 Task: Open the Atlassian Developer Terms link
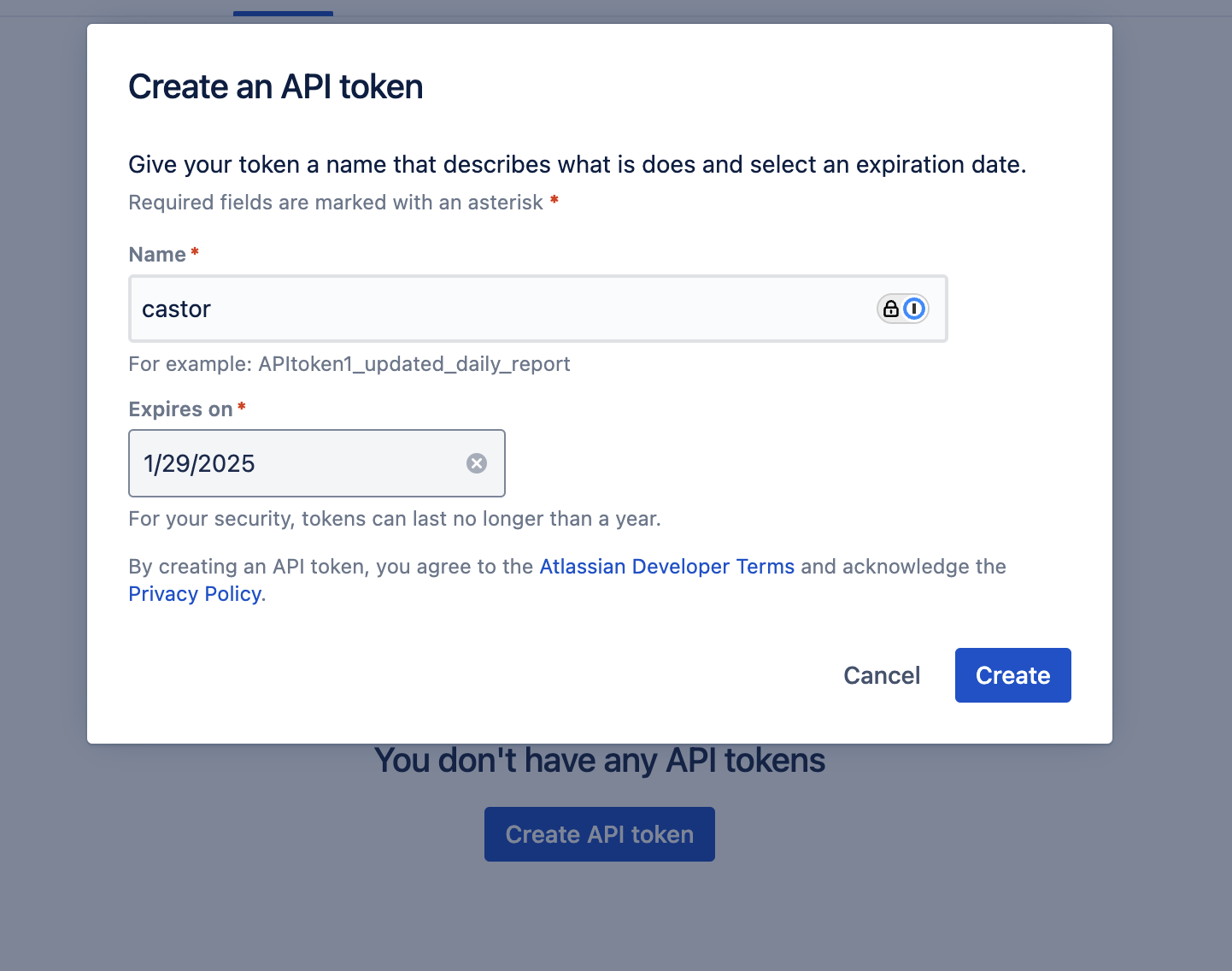coord(666,567)
